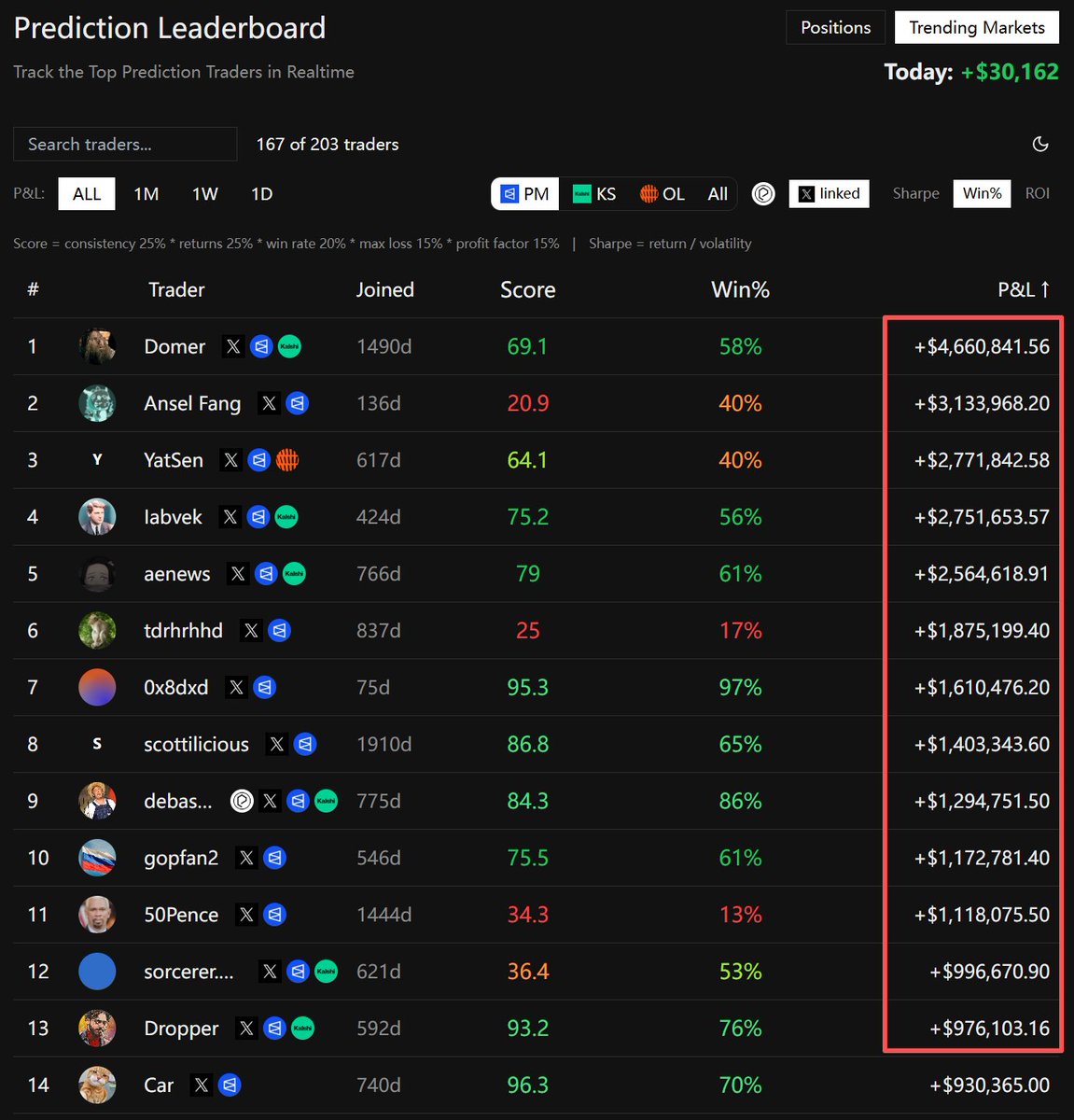Sort by rank # column header

(x=33, y=289)
